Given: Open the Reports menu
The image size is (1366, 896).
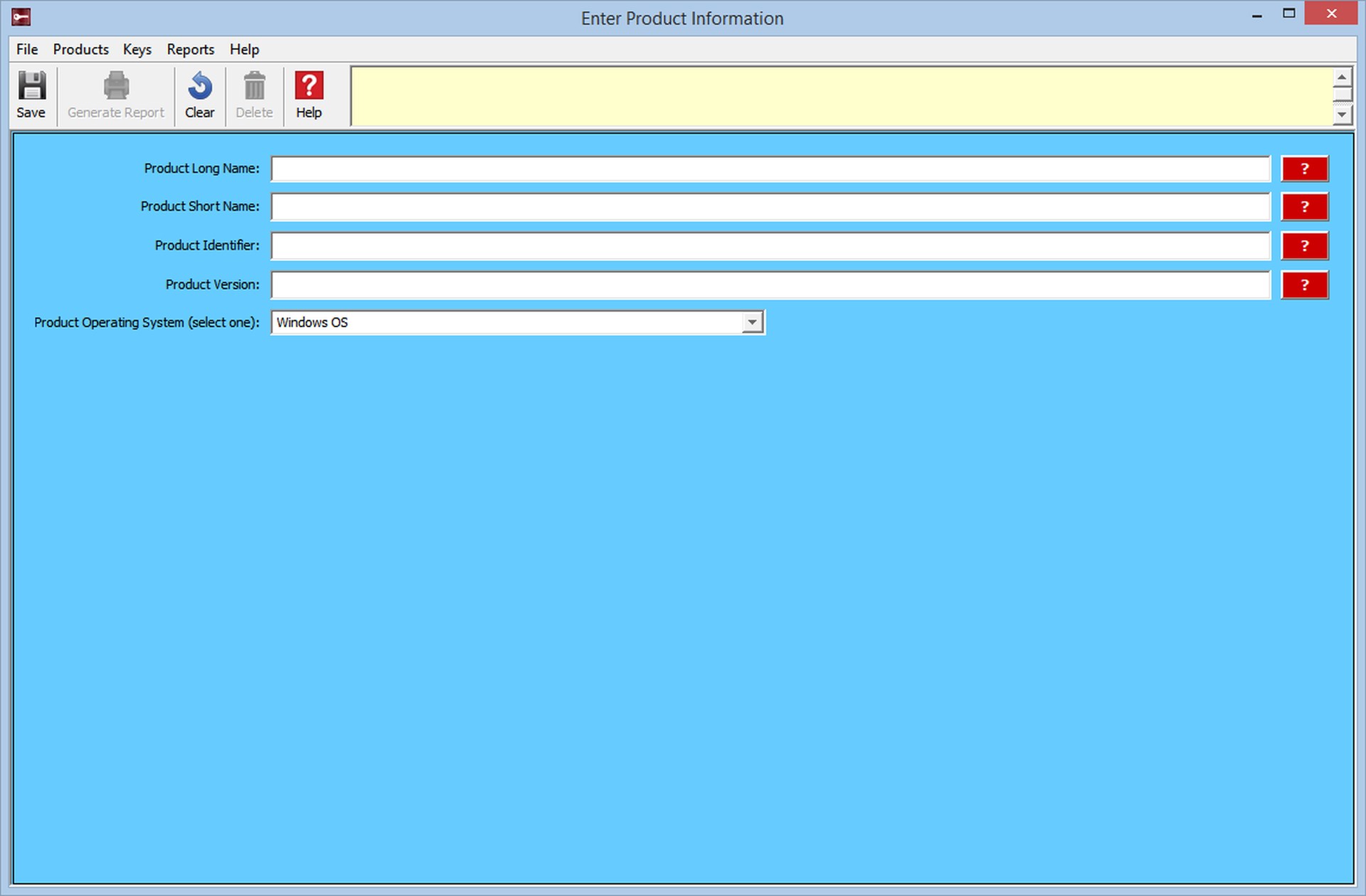Looking at the screenshot, I should point(190,50).
